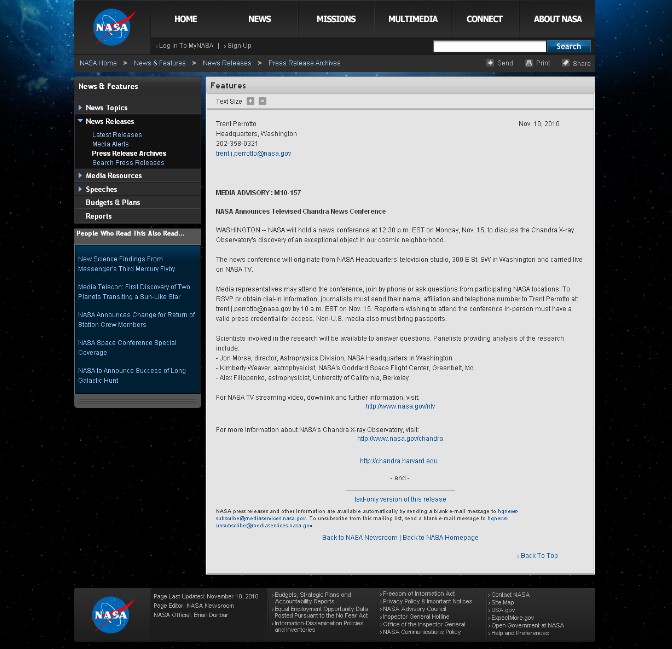Open Reports in sidebar
This screenshot has width=672, height=649.
99,216
